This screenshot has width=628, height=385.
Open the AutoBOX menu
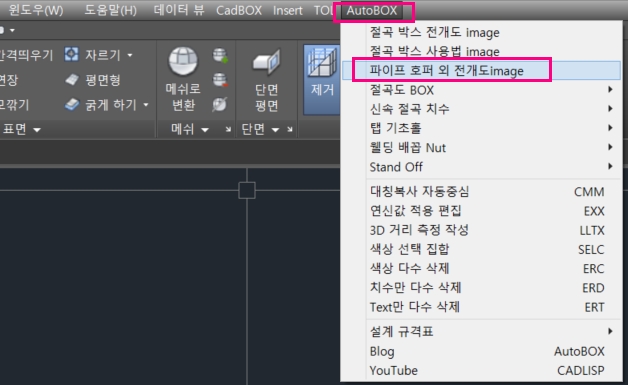pyautogui.click(x=372, y=11)
